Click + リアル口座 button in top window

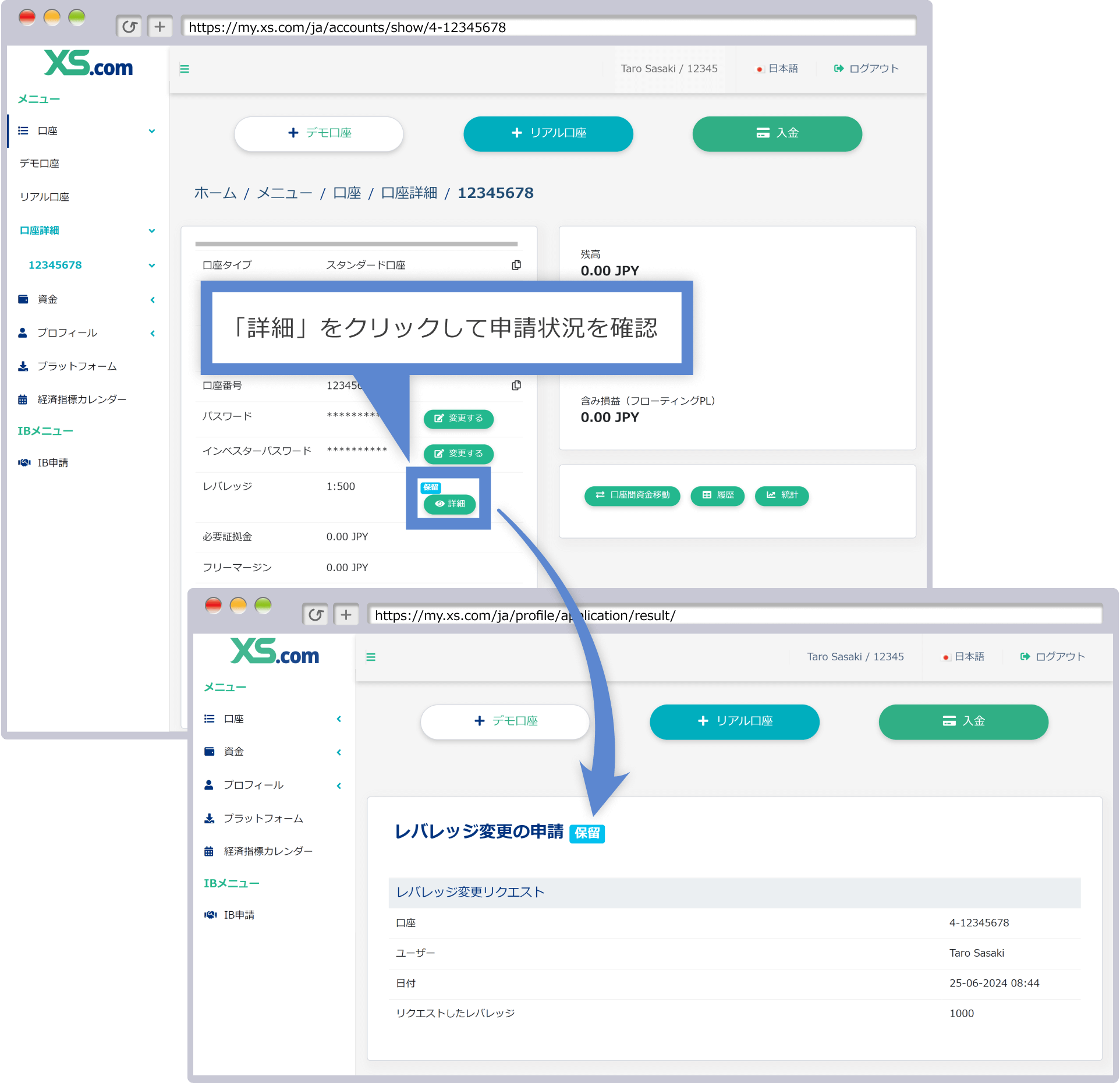click(x=548, y=133)
